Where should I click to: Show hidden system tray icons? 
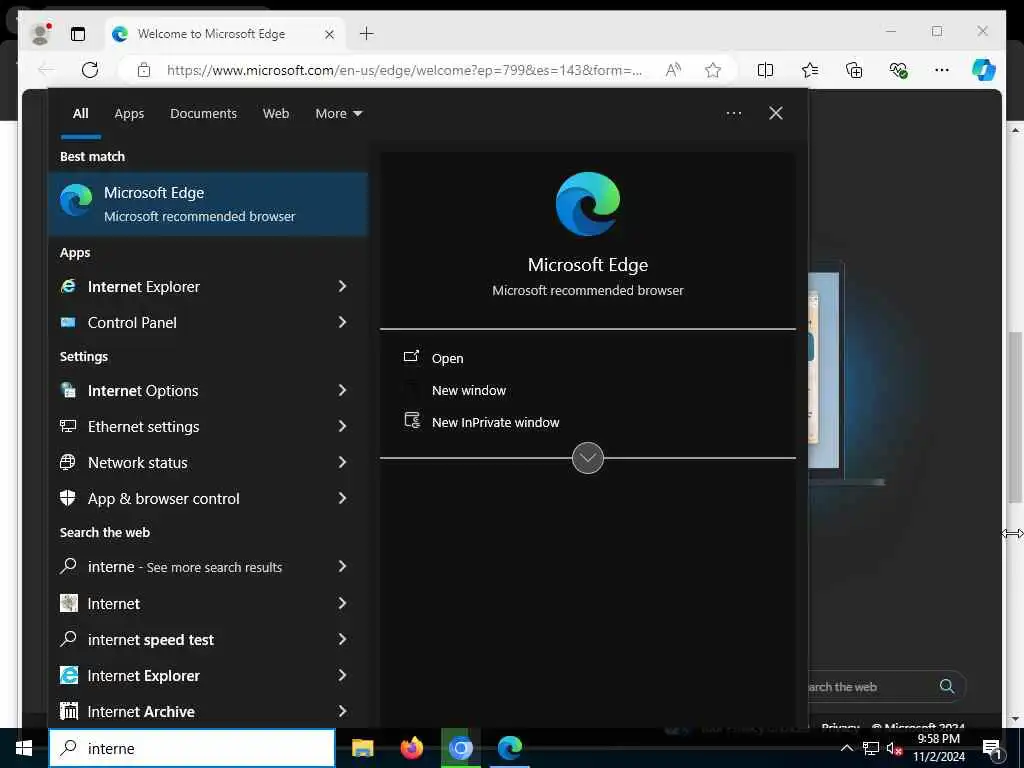(x=846, y=748)
